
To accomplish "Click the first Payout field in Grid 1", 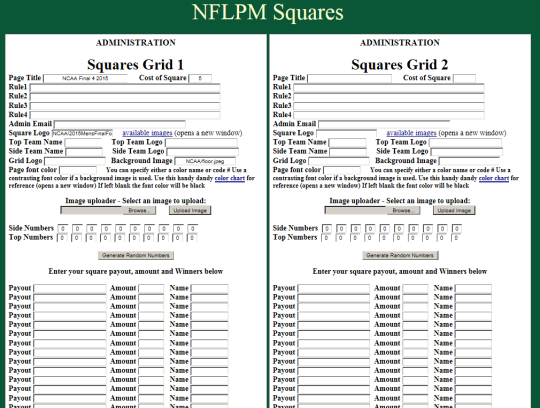I will 70,289.
